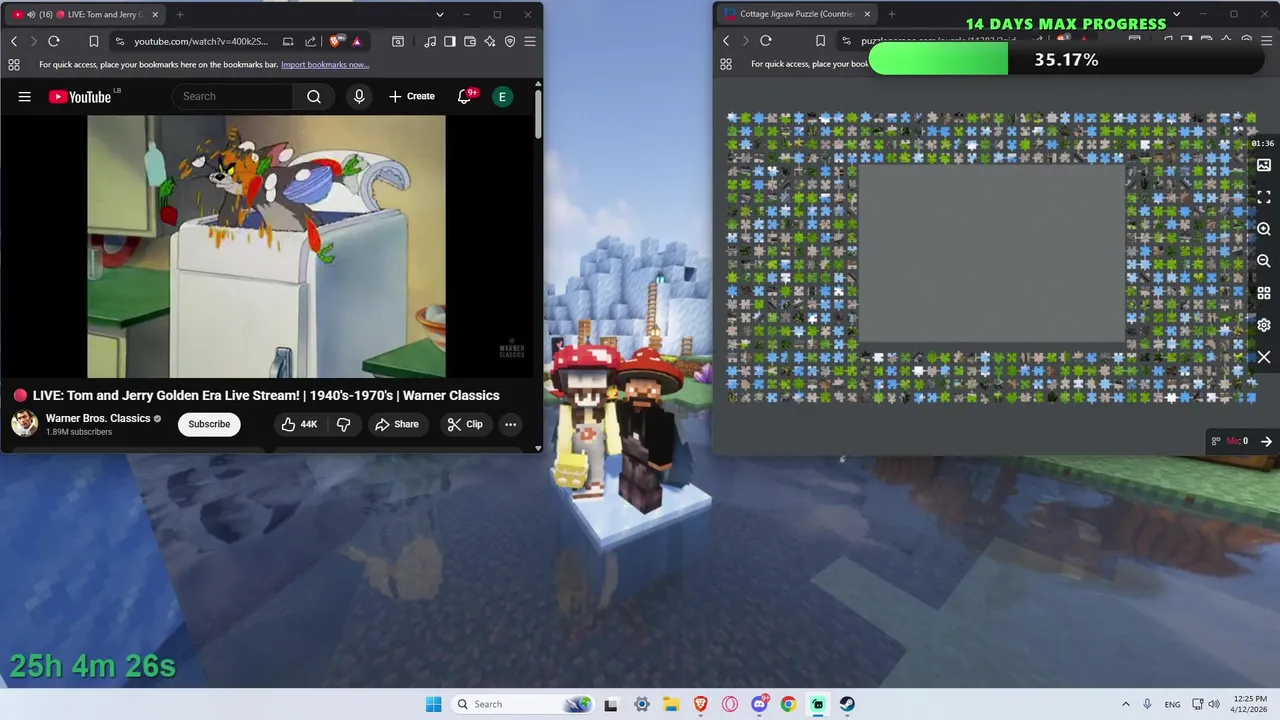Open Warner Bros. Classics channel name
Viewport: 1280px width, 720px height.
[98, 418]
